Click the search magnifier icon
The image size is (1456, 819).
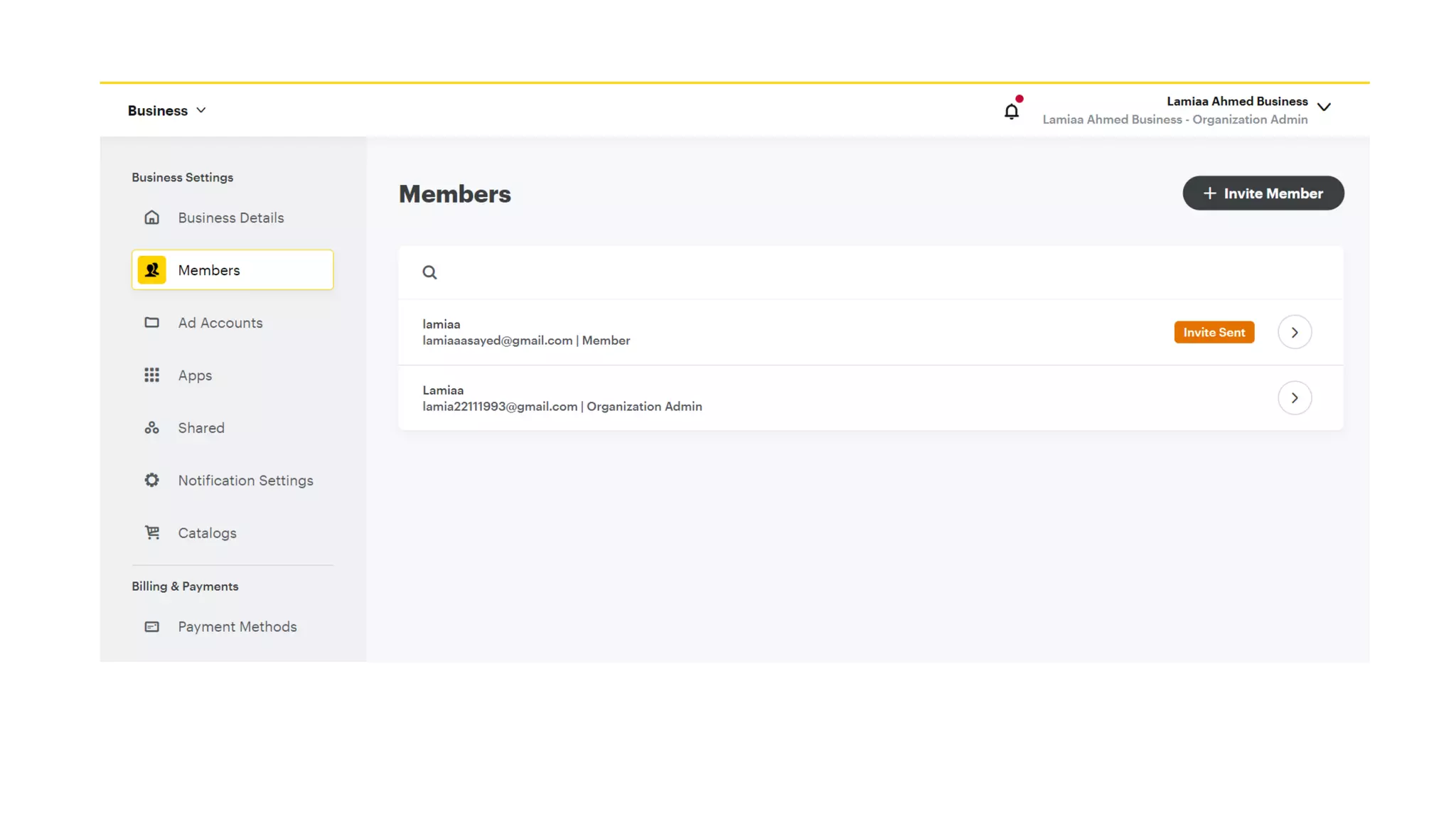(429, 272)
